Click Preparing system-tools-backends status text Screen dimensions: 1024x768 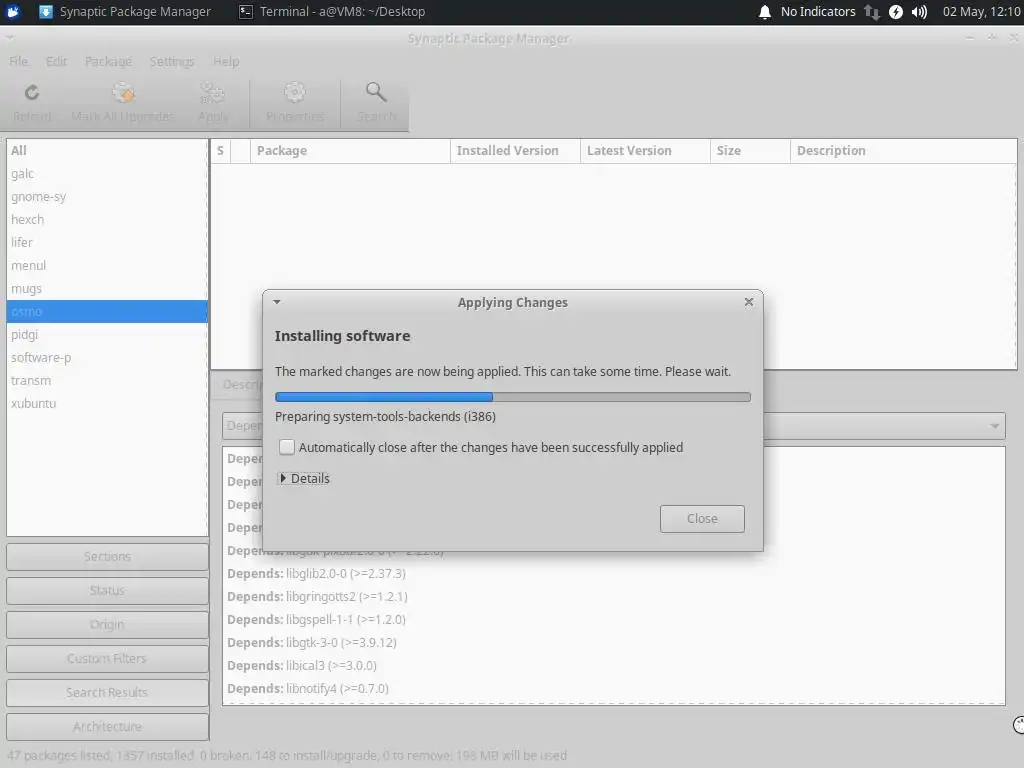point(385,417)
